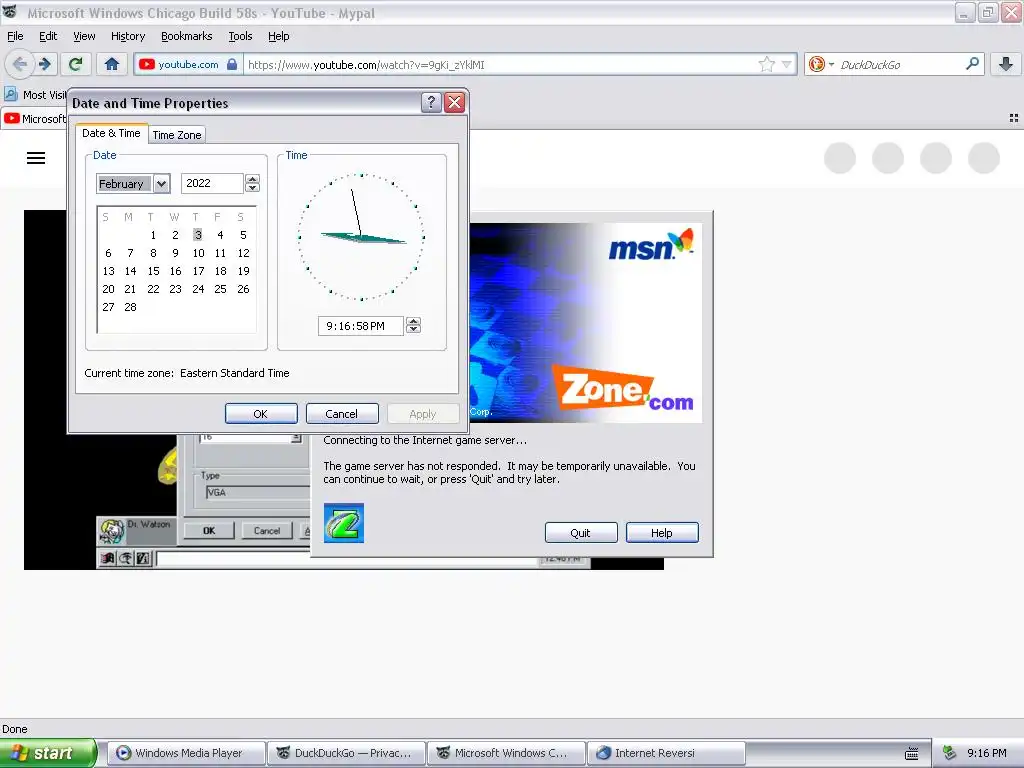This screenshot has width=1024, height=768.
Task: Open YouTube hamburger menu icon
Action: [36, 158]
